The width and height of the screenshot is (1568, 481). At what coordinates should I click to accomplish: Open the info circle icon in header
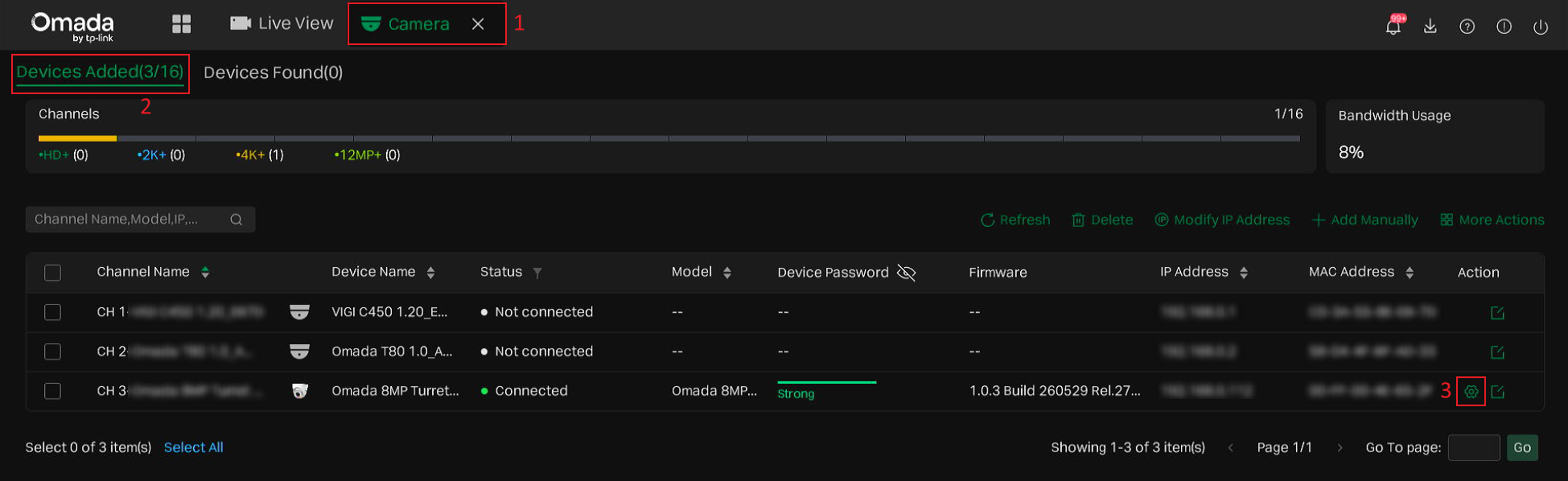pyautogui.click(x=1504, y=26)
